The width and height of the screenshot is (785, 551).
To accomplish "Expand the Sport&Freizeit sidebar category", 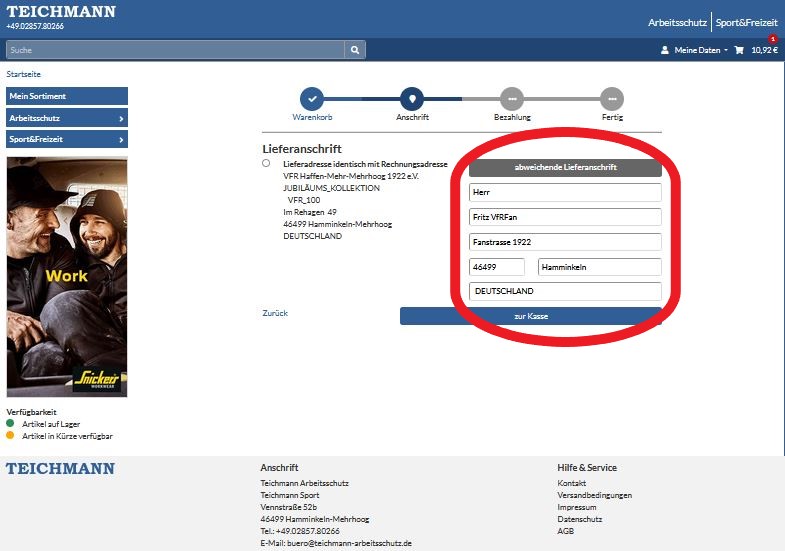I will point(67,139).
